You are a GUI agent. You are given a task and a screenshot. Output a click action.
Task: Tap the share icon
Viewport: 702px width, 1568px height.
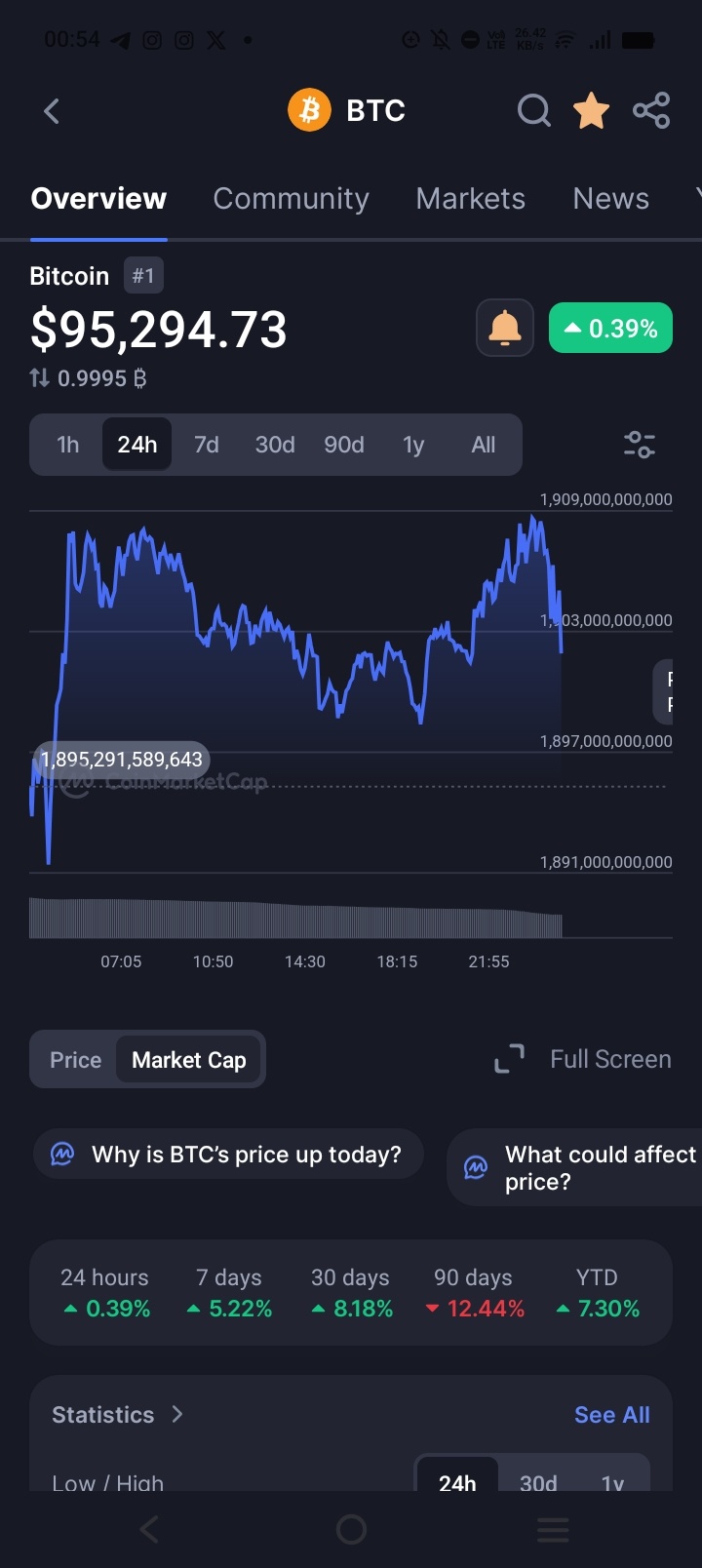click(x=651, y=110)
